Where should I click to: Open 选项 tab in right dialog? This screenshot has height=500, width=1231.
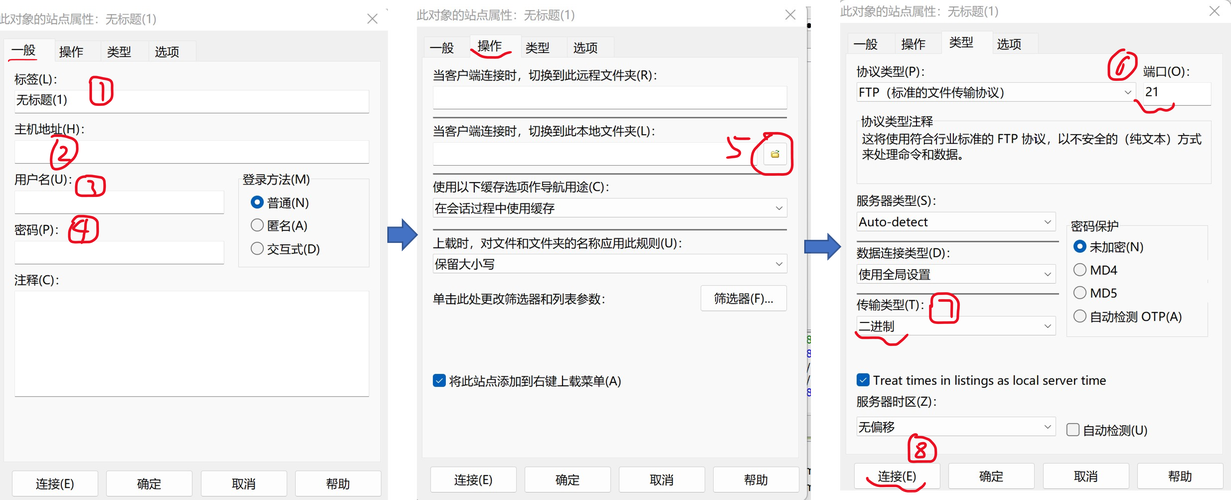pos(1009,44)
